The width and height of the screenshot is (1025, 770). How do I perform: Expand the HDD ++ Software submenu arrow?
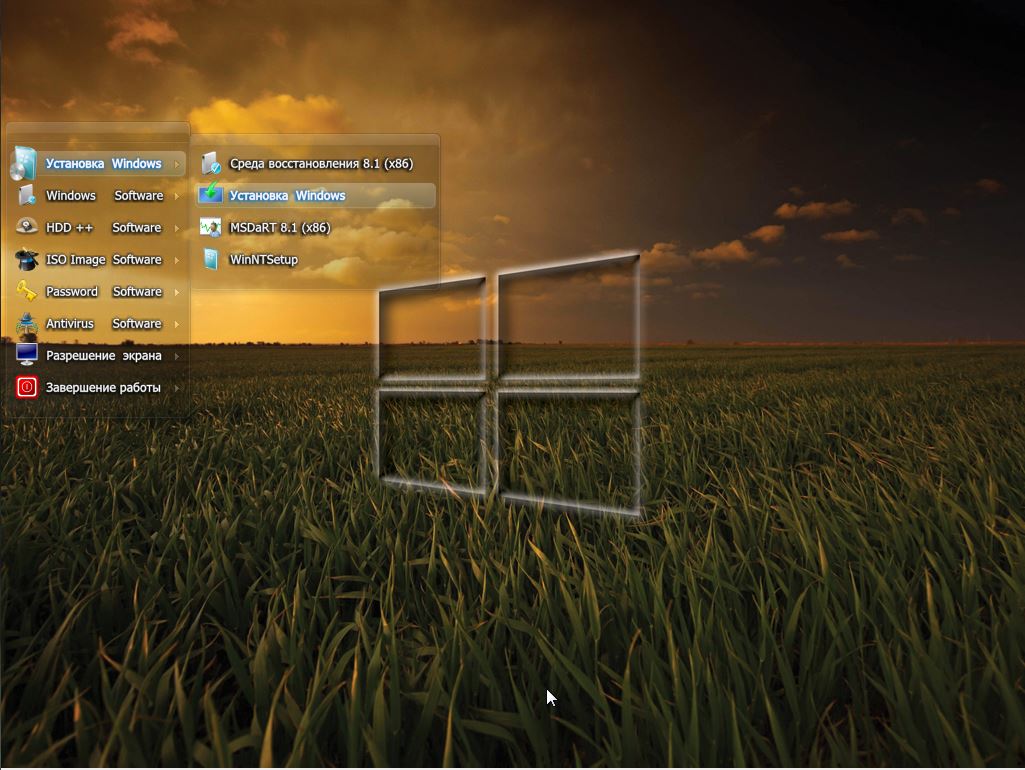coord(176,228)
